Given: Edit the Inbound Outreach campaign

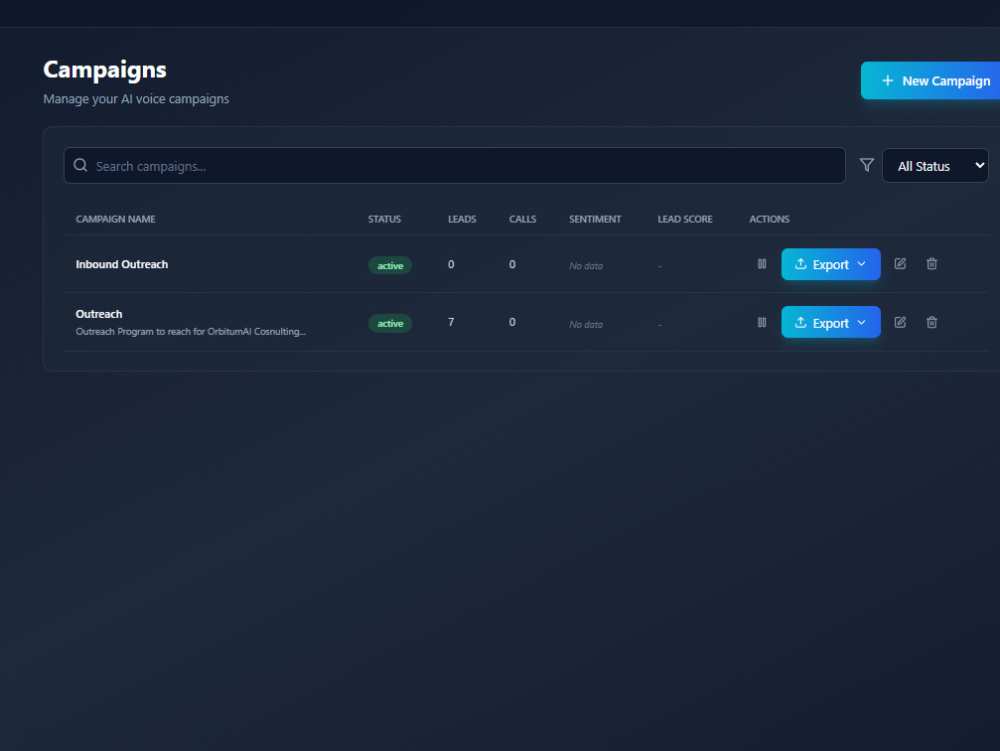Looking at the screenshot, I should pyautogui.click(x=900, y=264).
